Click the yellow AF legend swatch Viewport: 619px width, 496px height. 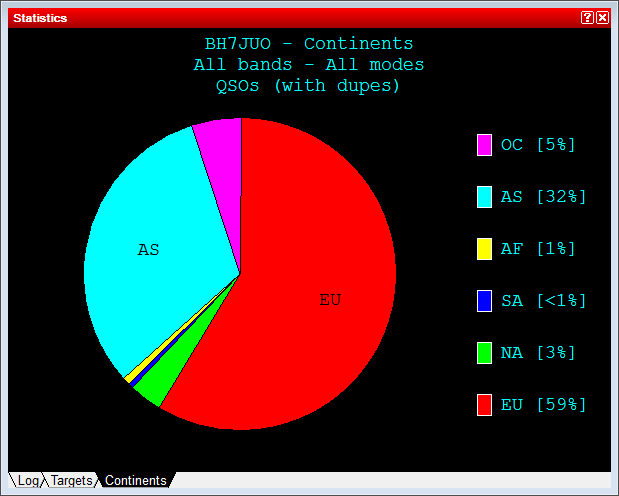click(484, 249)
